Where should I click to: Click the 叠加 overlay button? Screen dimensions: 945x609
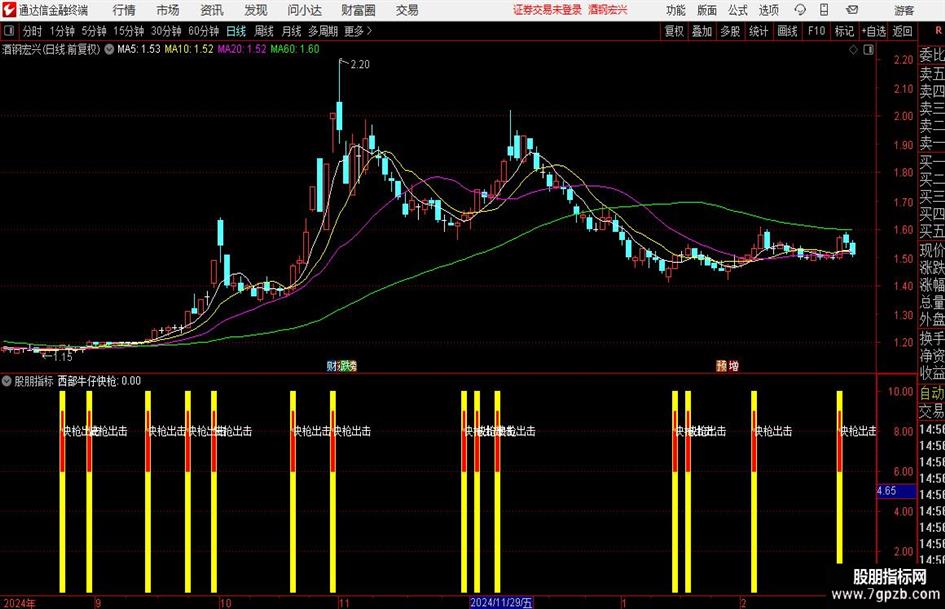[x=702, y=31]
